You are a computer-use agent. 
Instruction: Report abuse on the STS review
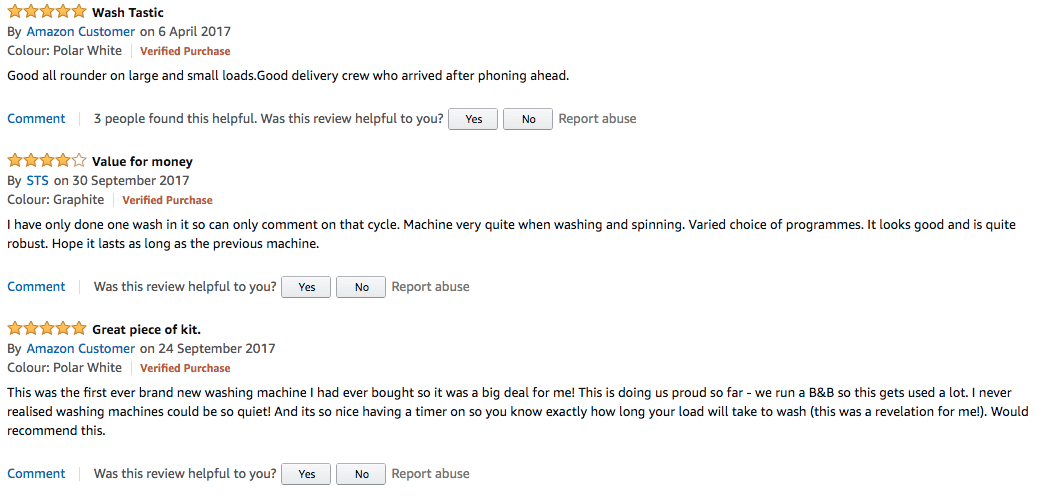click(x=430, y=287)
